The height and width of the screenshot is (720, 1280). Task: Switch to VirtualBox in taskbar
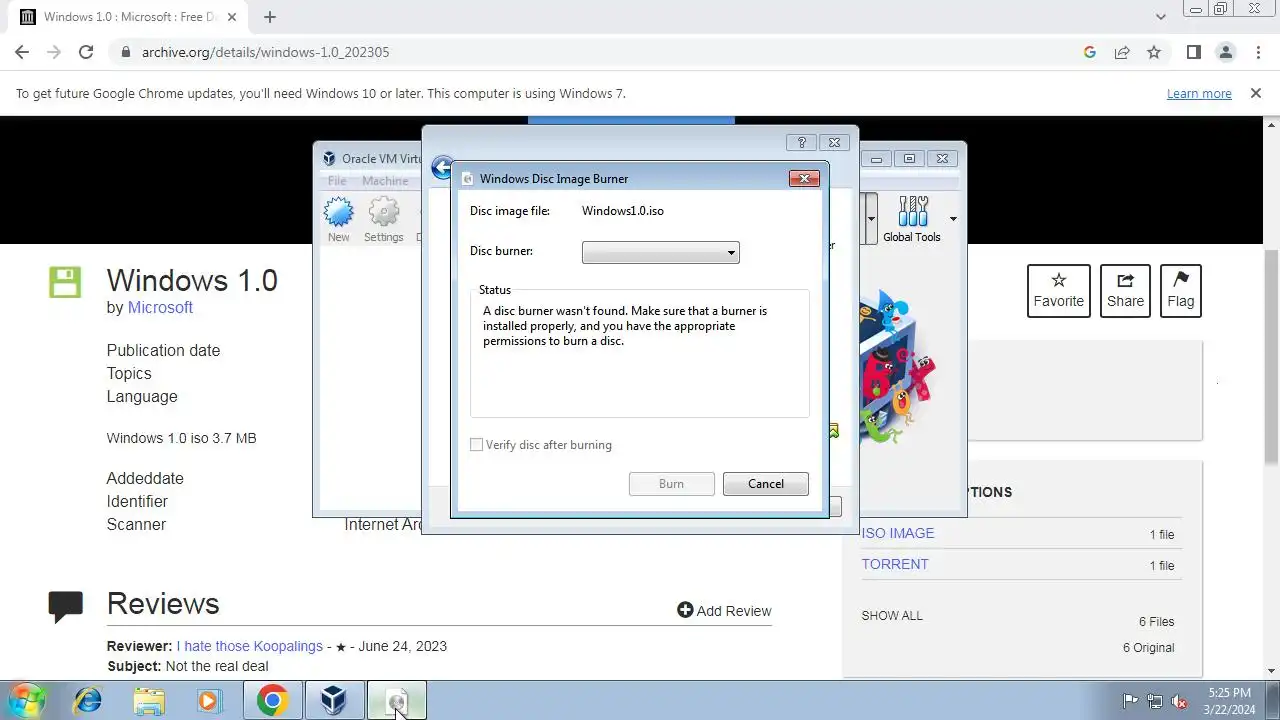click(x=334, y=701)
